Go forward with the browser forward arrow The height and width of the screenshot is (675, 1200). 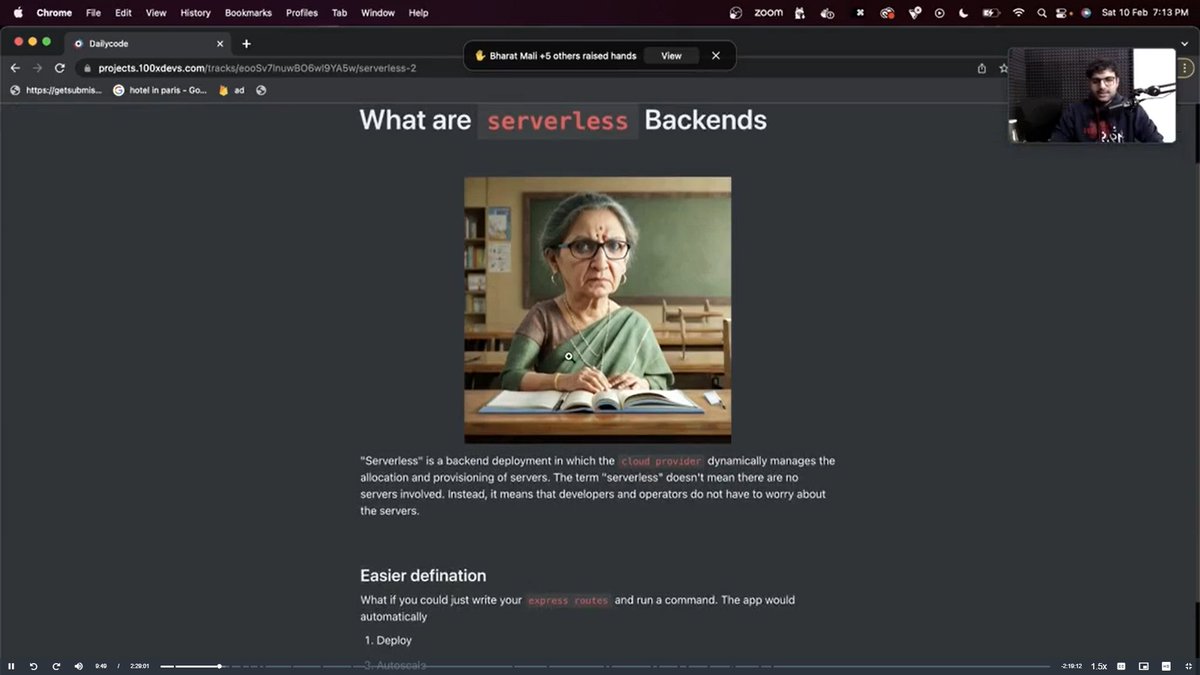tap(37, 68)
